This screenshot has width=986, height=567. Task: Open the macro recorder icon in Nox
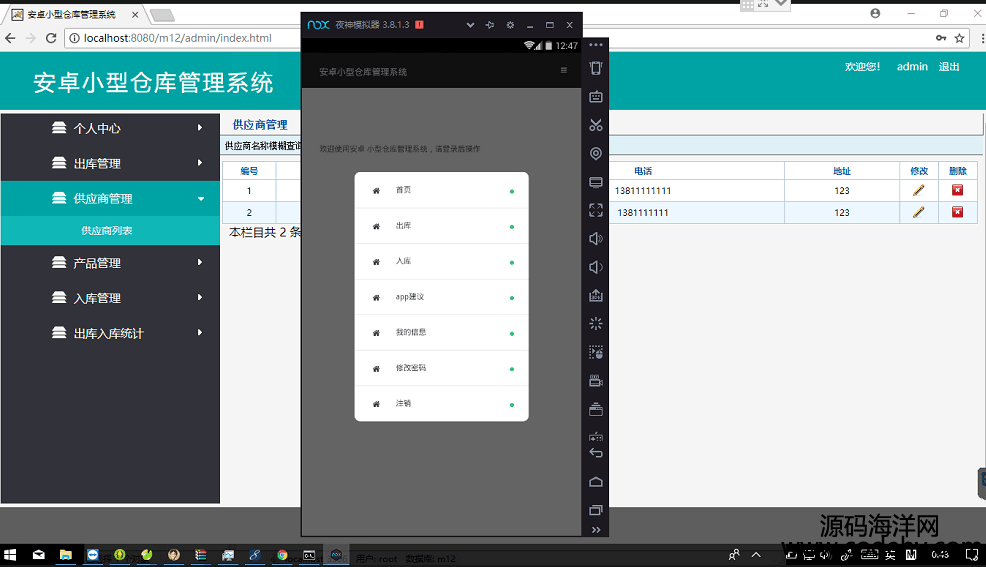point(595,352)
